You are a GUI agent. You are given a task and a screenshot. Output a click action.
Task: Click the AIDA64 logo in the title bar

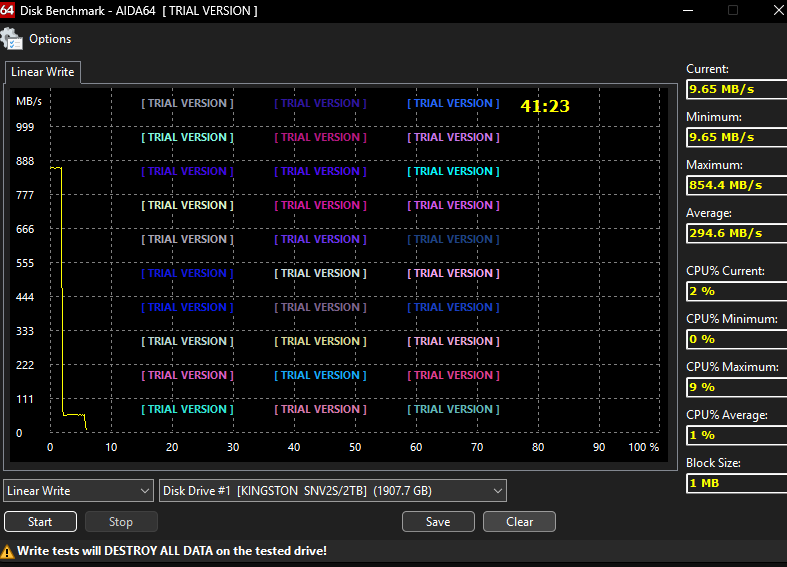click(7, 10)
